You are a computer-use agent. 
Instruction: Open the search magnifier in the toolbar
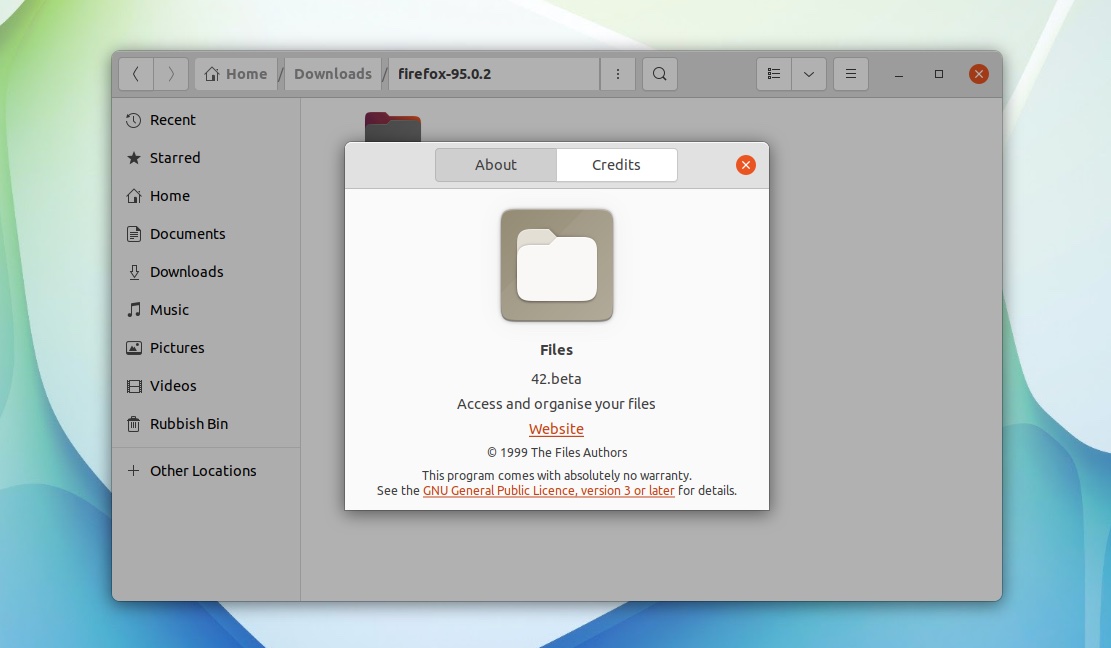[x=660, y=74]
